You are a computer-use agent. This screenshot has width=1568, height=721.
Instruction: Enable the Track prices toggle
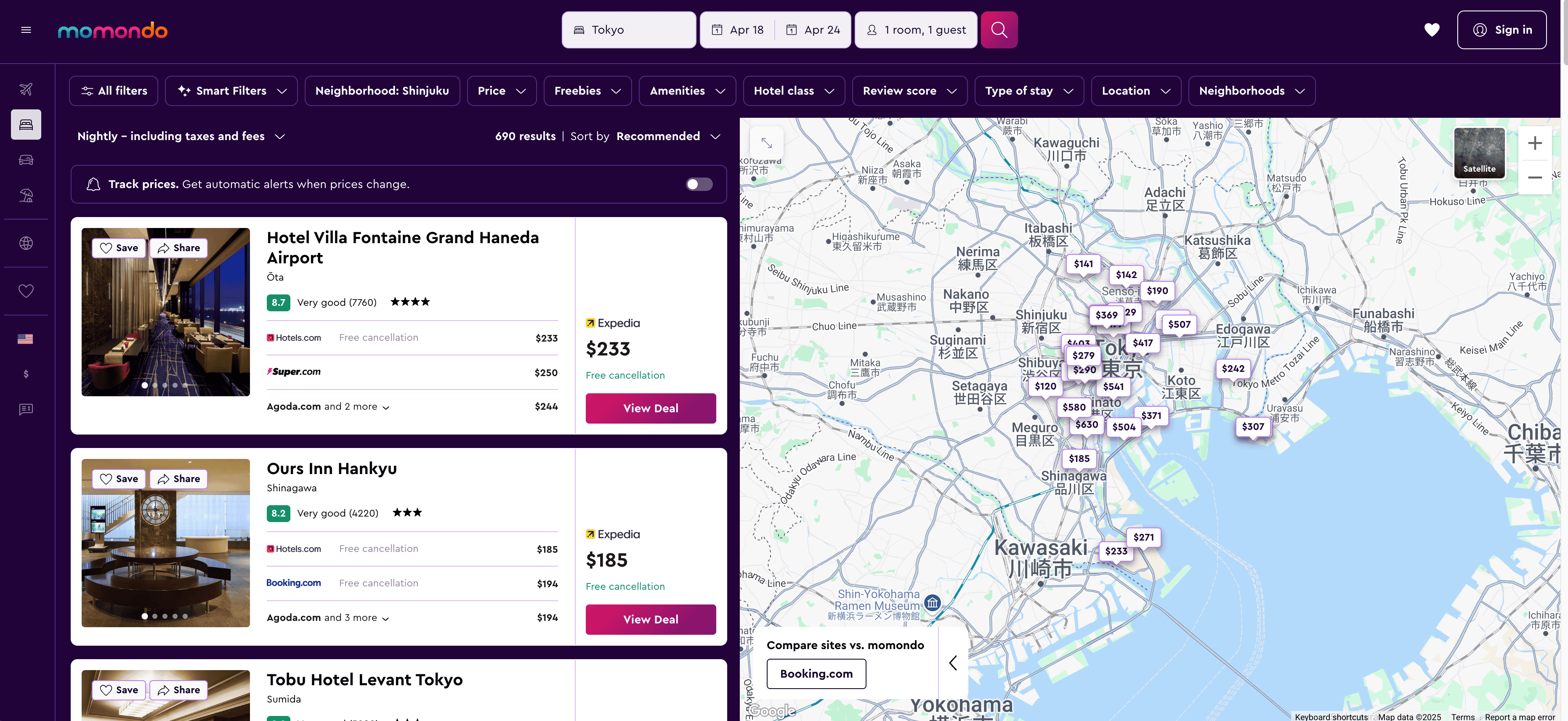[x=699, y=184]
